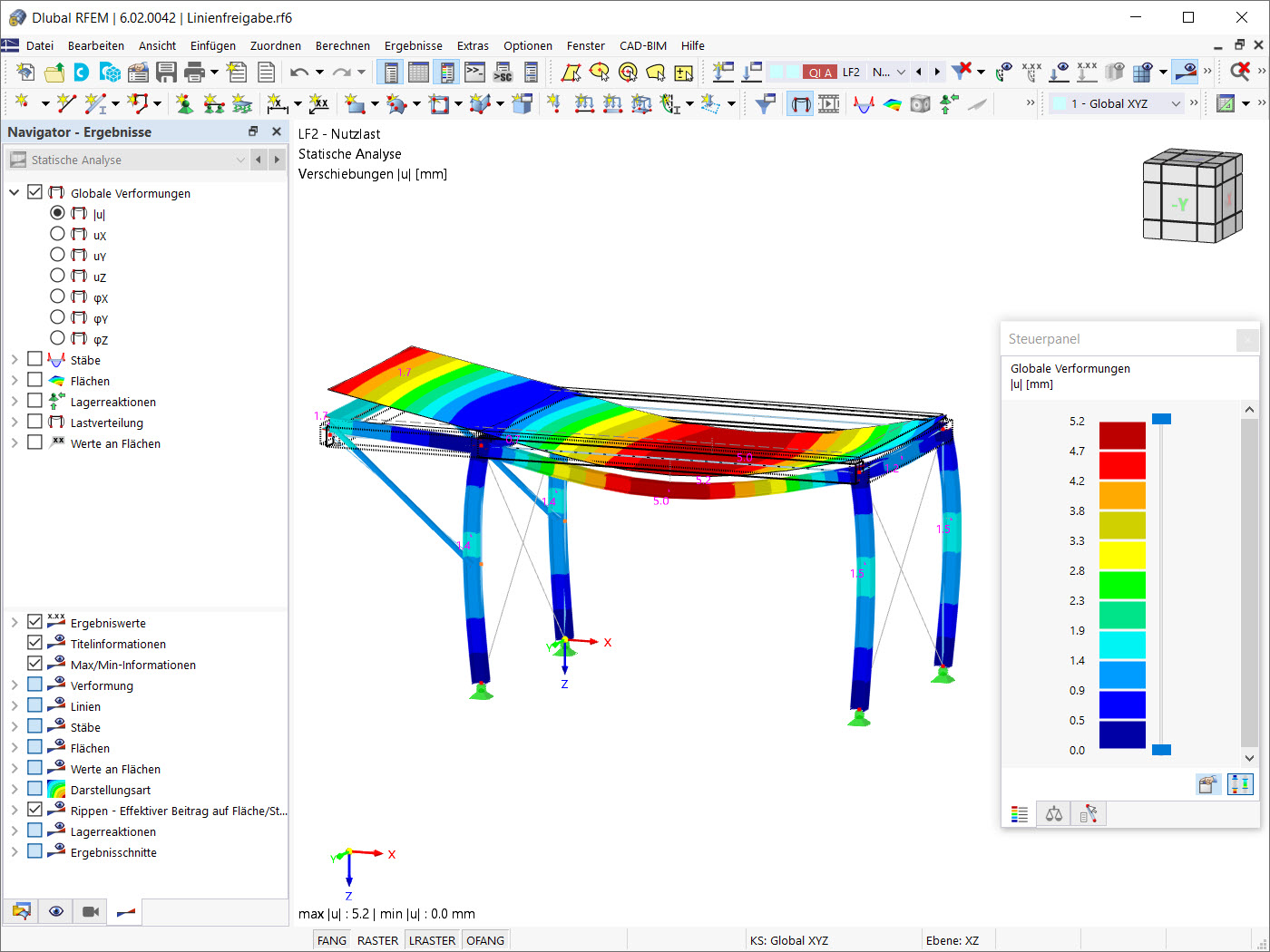Click the color scale sliders icon in Steuerpanel
Viewport: 1270px width, 952px height.
[1239, 784]
